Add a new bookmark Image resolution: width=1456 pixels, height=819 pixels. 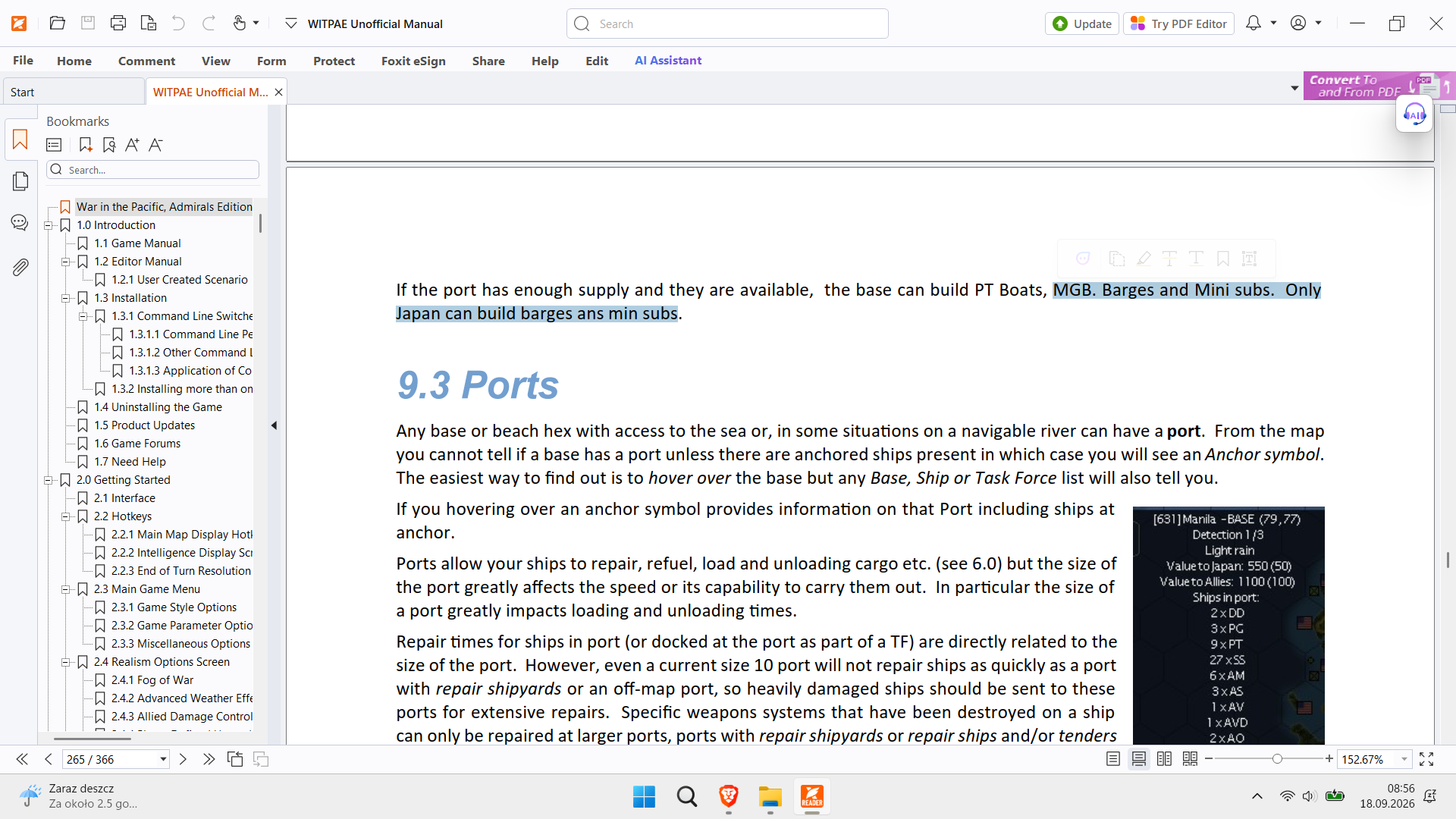[85, 145]
